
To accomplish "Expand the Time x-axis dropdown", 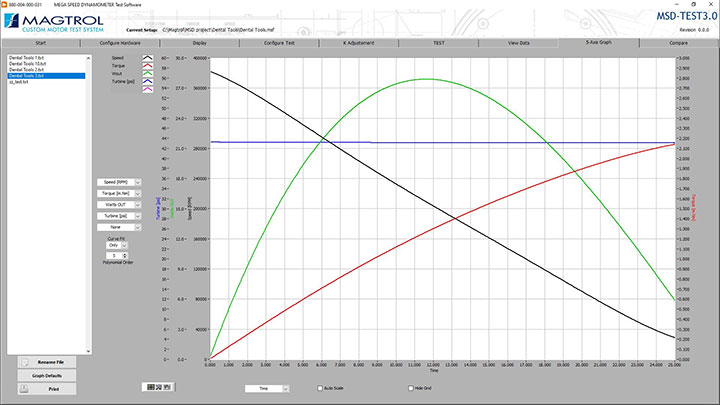I will click(x=266, y=386).
